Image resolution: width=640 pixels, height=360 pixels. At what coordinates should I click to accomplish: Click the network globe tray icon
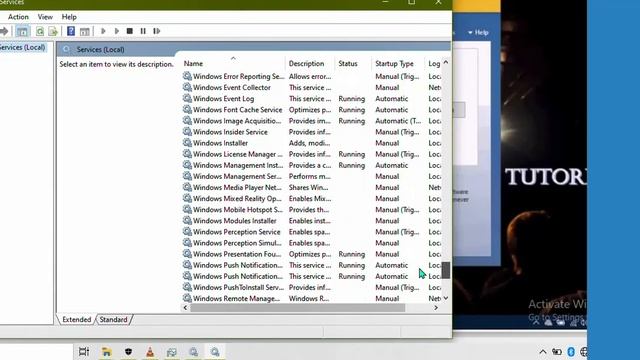(584, 351)
